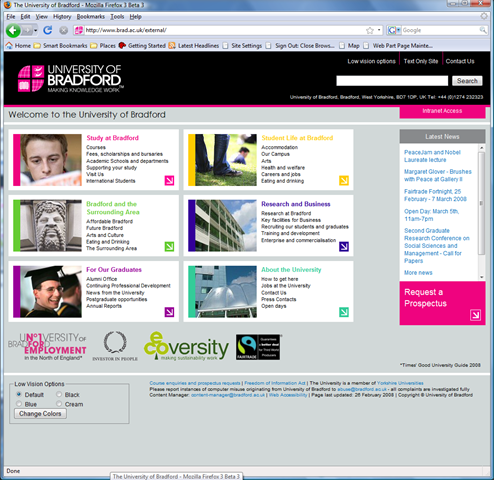Click the university site search input field
This screenshot has width=494, height=480.
(x=392, y=81)
